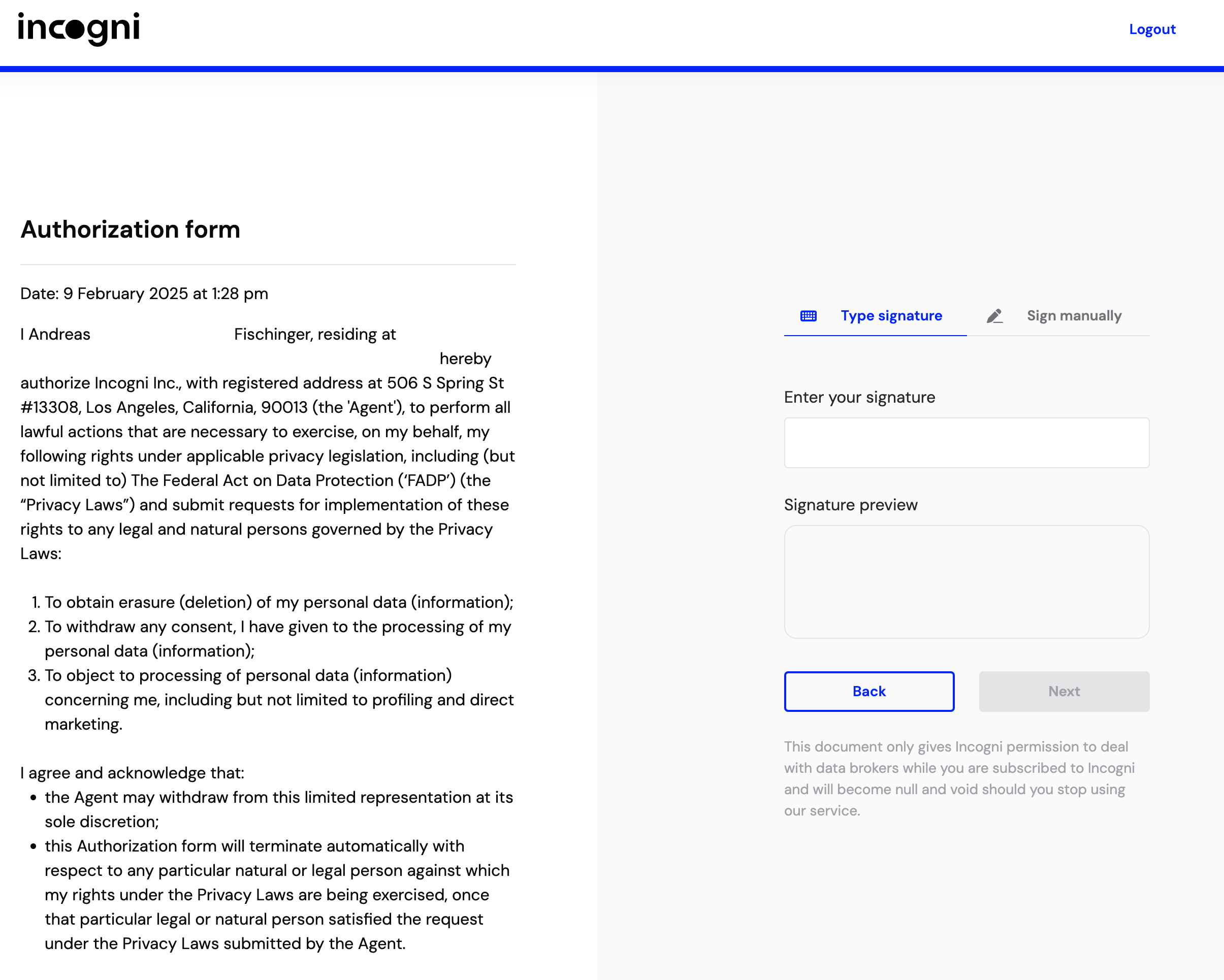Click the 'I agree and acknowledge that' line
Screen dimensions: 1224x980
132,773
